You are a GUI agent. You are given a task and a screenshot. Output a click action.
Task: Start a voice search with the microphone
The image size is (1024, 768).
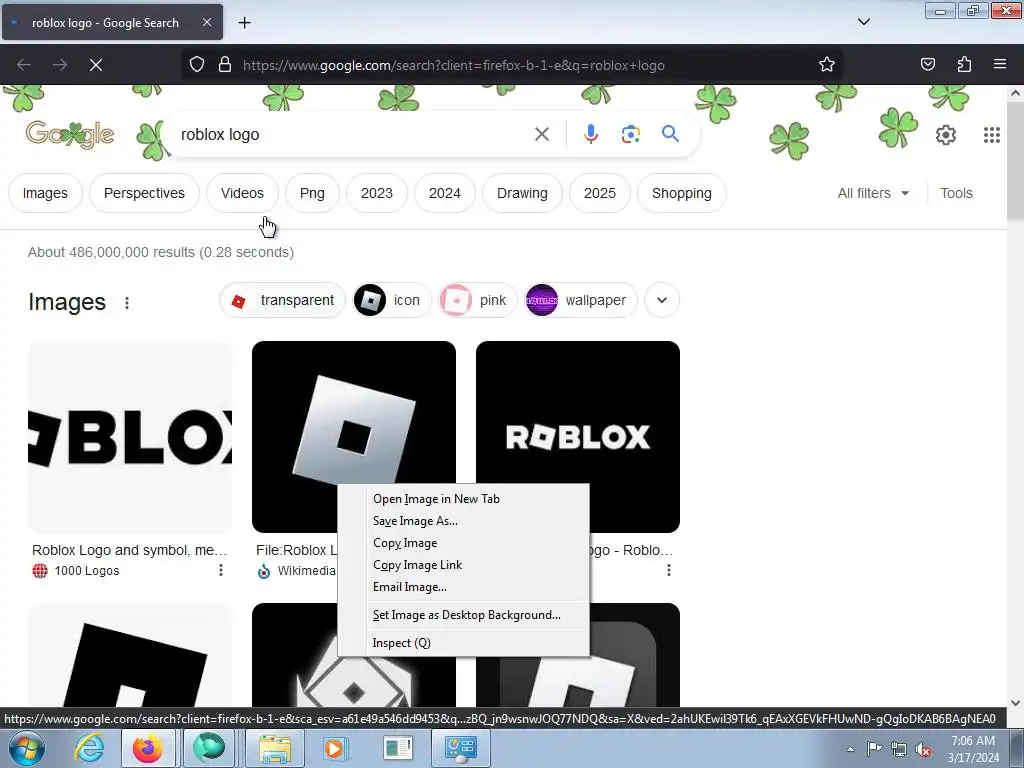[590, 135]
